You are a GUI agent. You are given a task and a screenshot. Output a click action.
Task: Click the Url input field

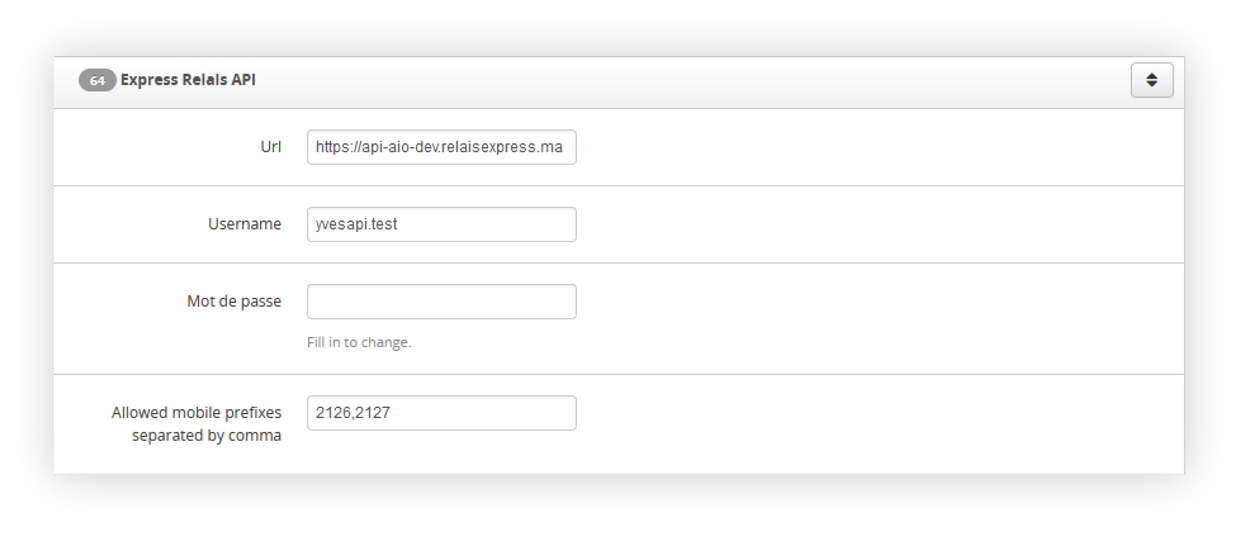441,147
